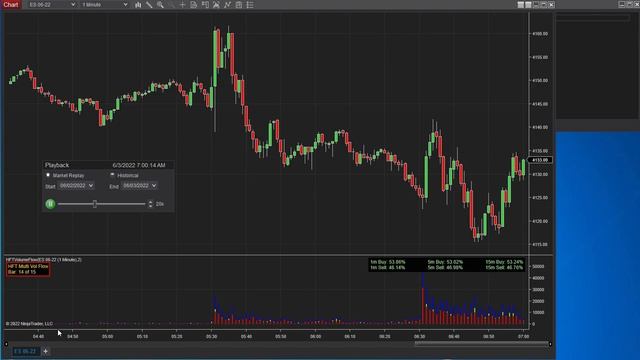Image resolution: width=640 pixels, height=360 pixels.
Task: Click the Playback panel title
Action: pos(57,165)
